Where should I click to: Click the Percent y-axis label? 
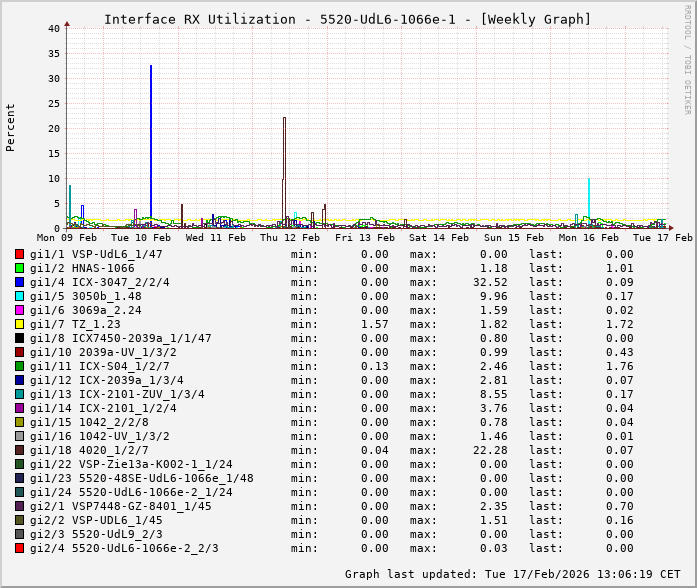point(10,128)
